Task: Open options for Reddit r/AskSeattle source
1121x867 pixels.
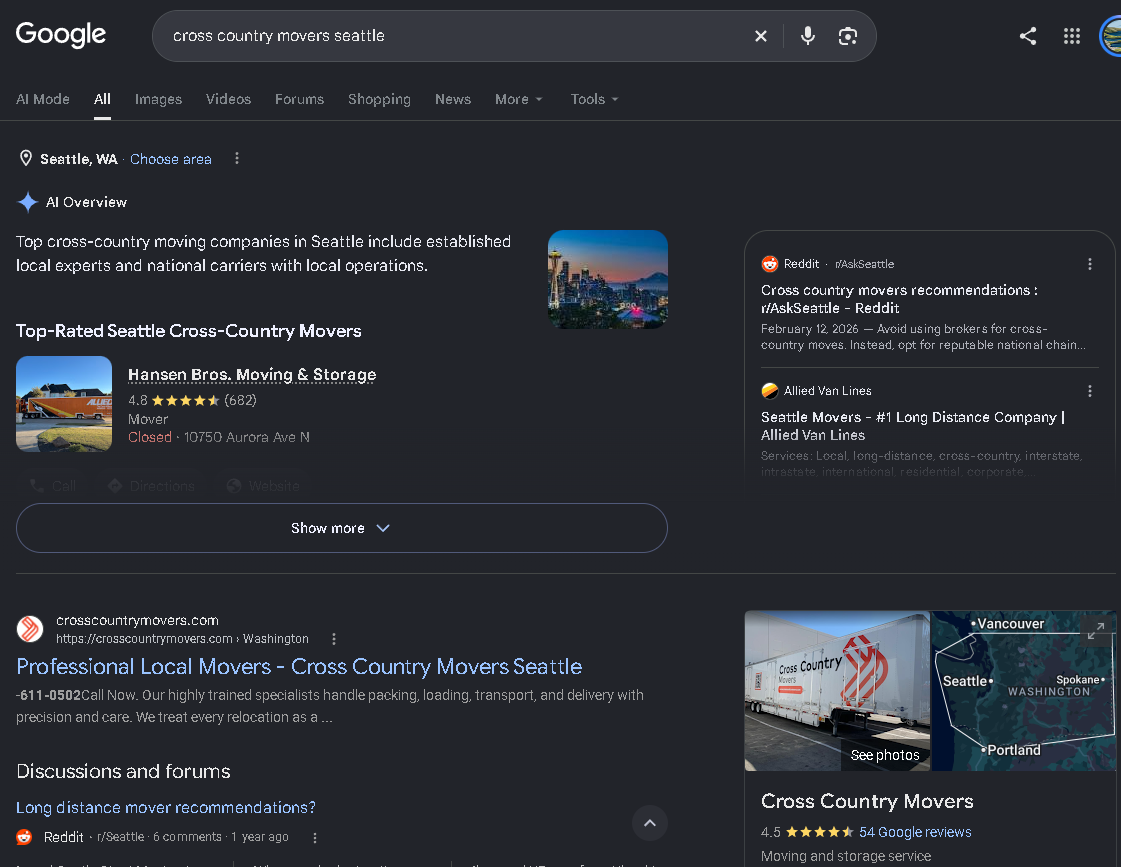Action: (1090, 264)
